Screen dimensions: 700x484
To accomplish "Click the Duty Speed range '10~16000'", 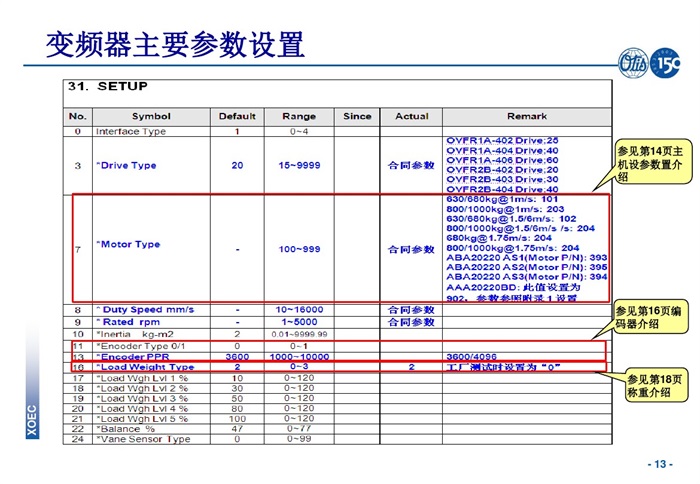I will pyautogui.click(x=299, y=309).
